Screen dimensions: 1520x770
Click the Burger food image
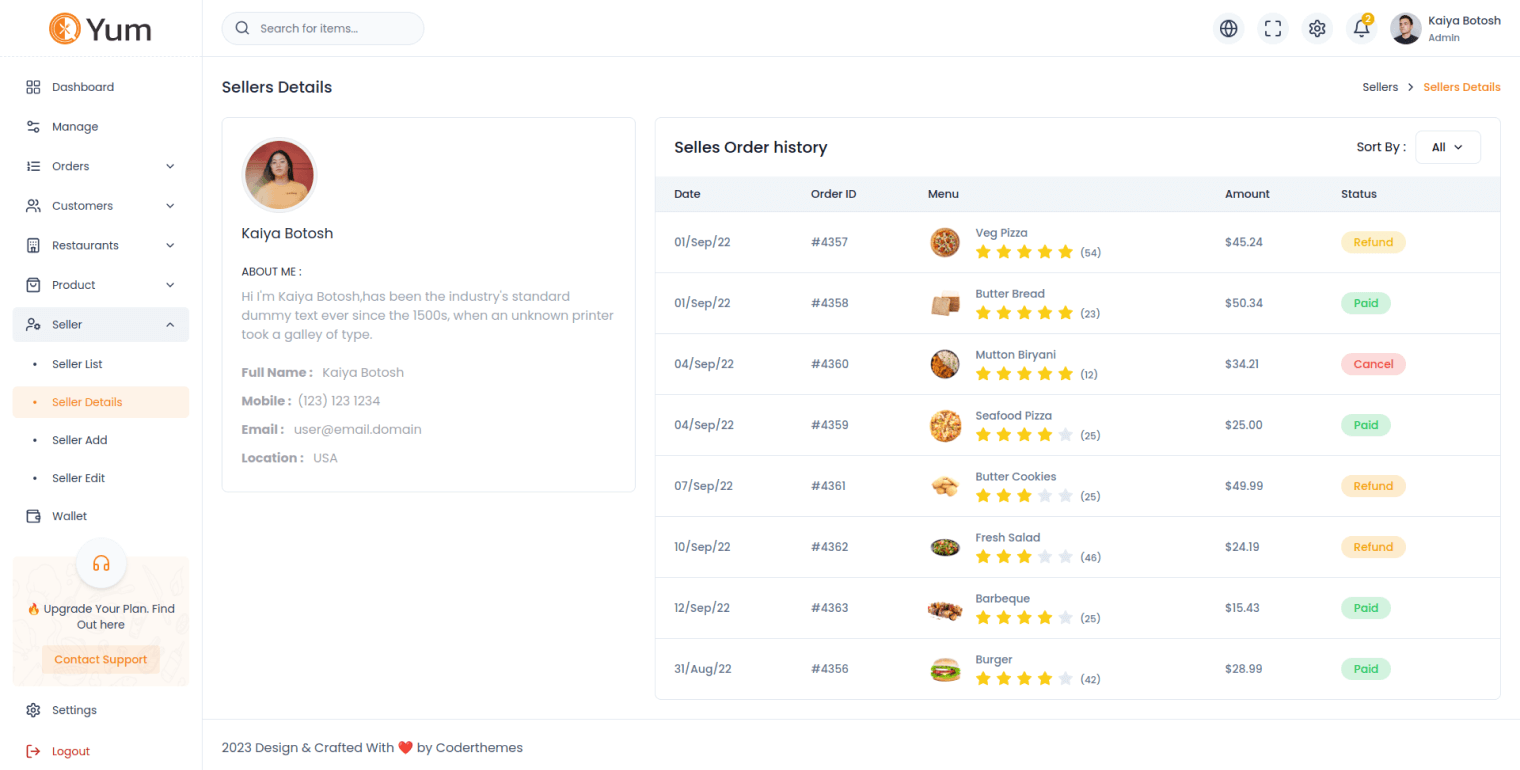[945, 669]
